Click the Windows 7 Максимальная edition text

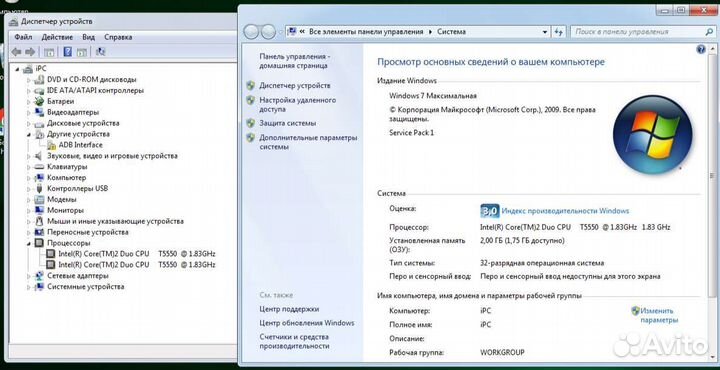pyautogui.click(x=433, y=96)
